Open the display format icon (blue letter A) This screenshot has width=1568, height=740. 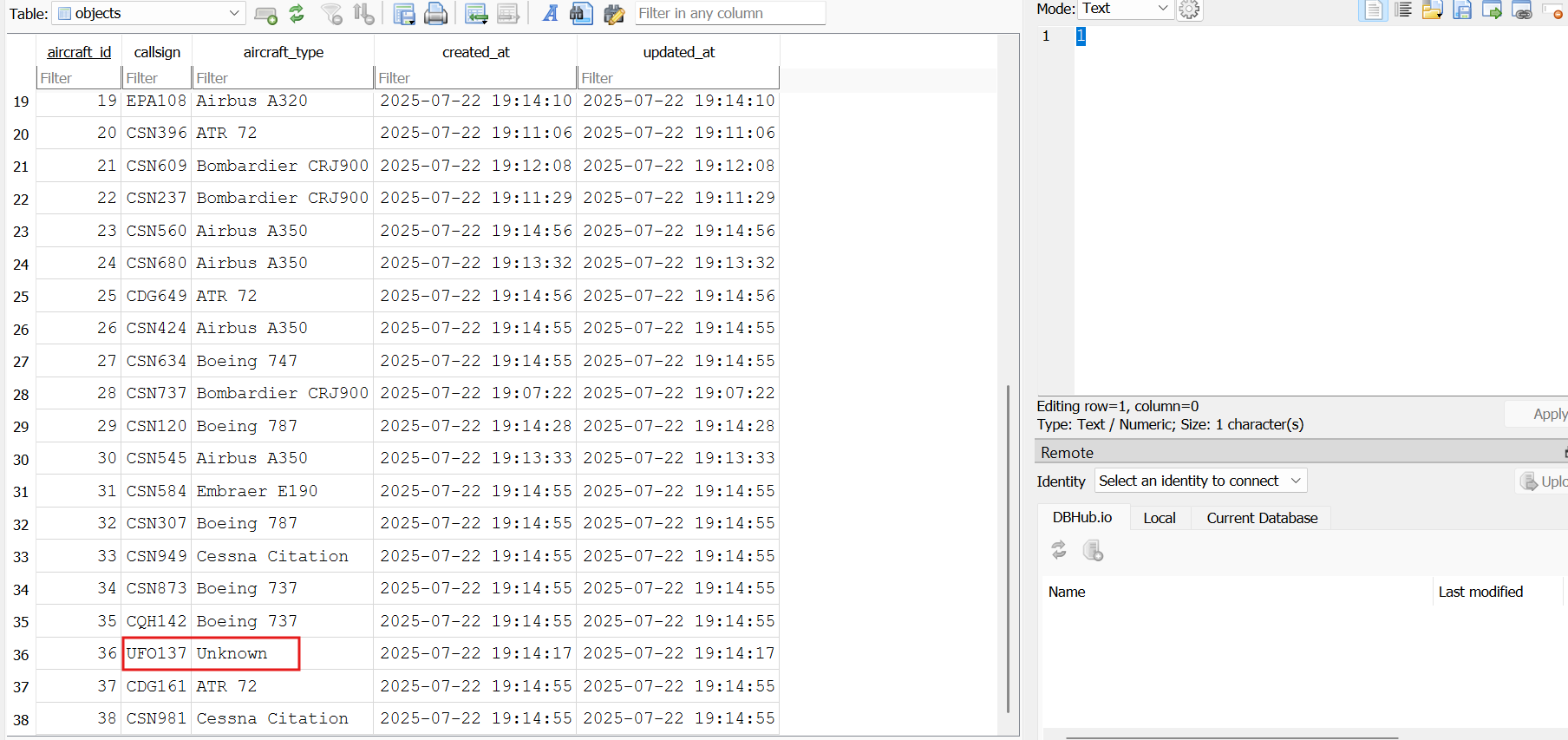click(x=550, y=14)
